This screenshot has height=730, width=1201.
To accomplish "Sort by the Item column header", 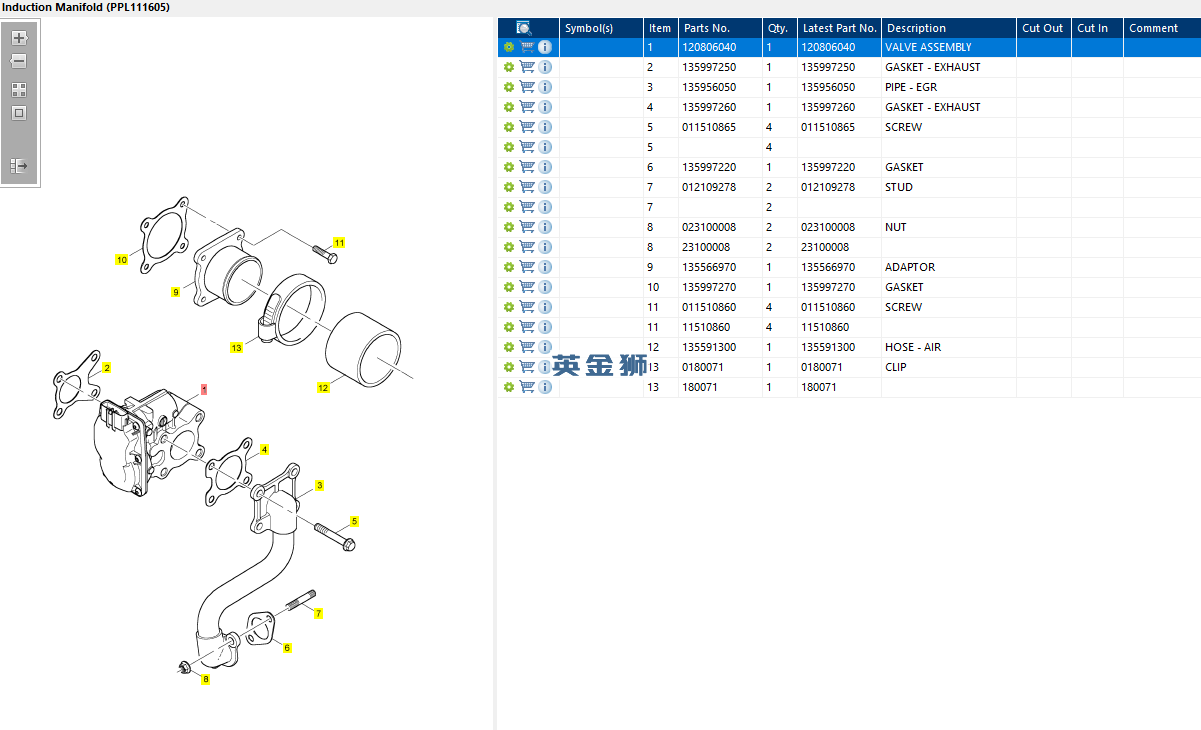I will (660, 28).
